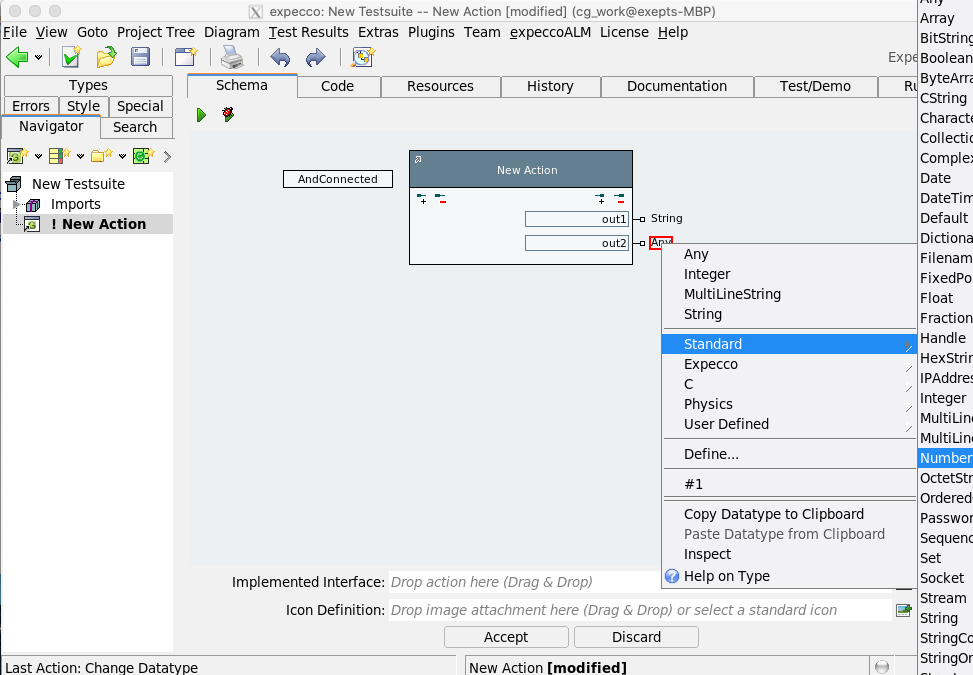
Task: Click the redo arrow icon
Action: [315, 57]
